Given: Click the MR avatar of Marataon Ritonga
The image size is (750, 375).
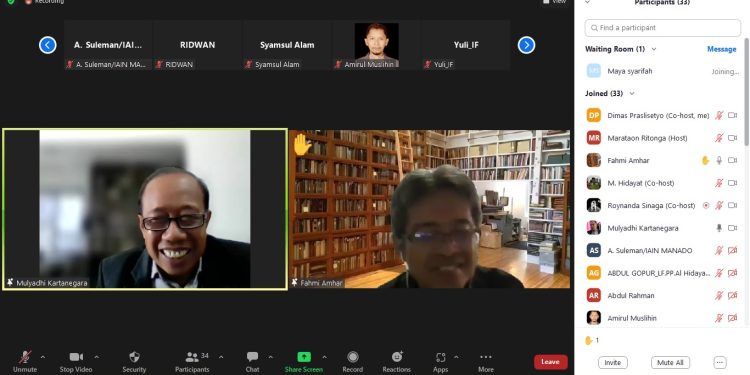Looking at the screenshot, I should pos(594,138).
